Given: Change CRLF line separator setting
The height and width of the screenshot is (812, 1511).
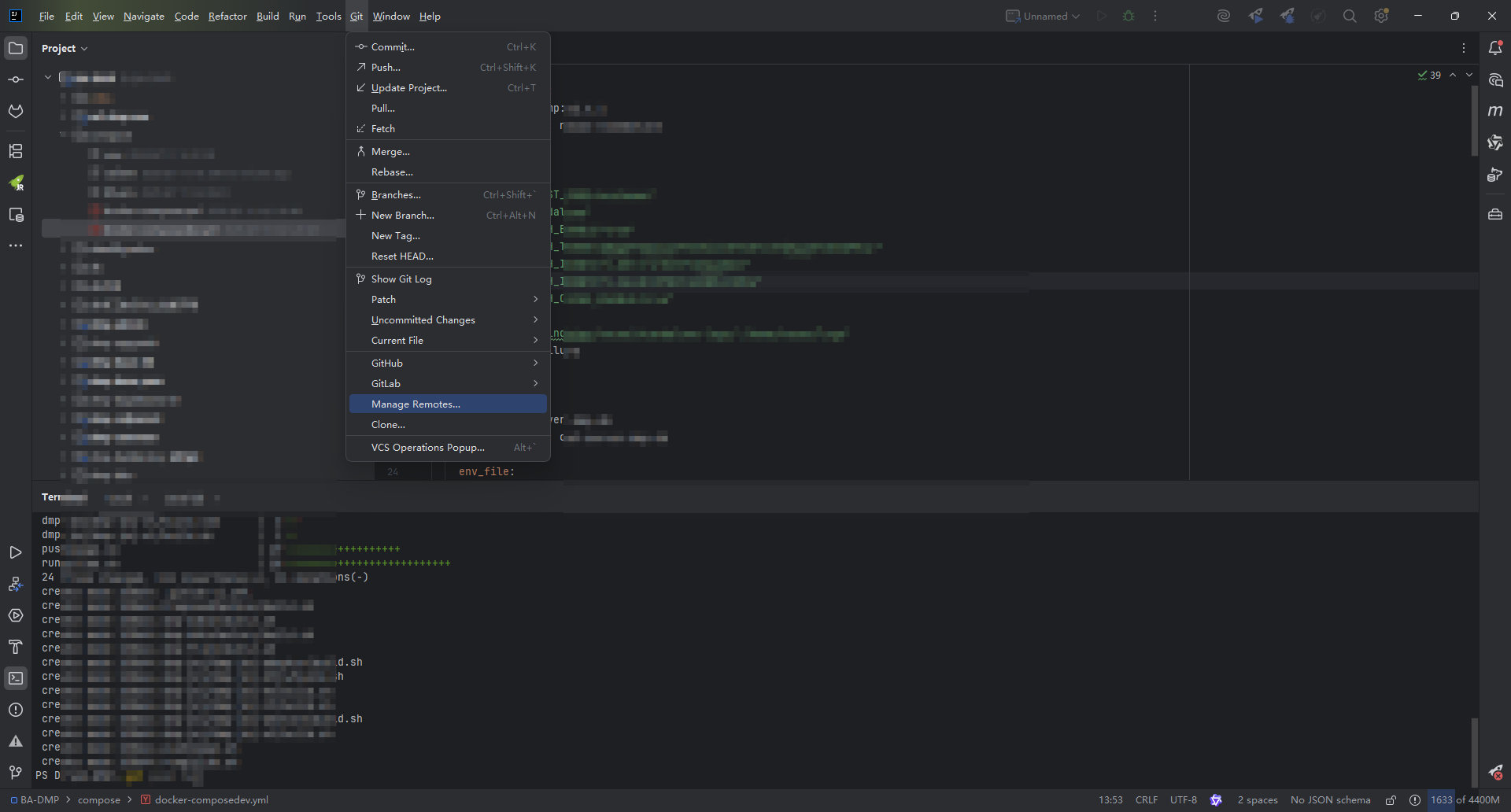Looking at the screenshot, I should click(1147, 800).
